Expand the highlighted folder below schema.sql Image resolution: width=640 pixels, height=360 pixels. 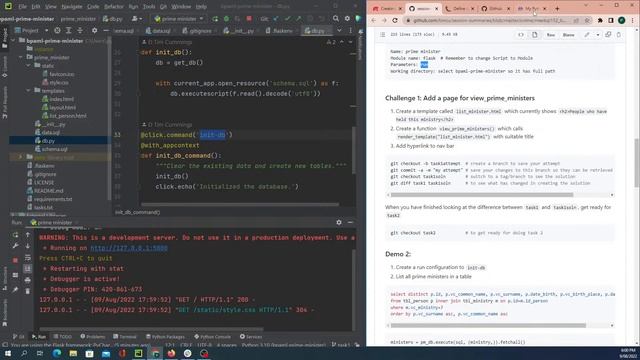point(21,157)
